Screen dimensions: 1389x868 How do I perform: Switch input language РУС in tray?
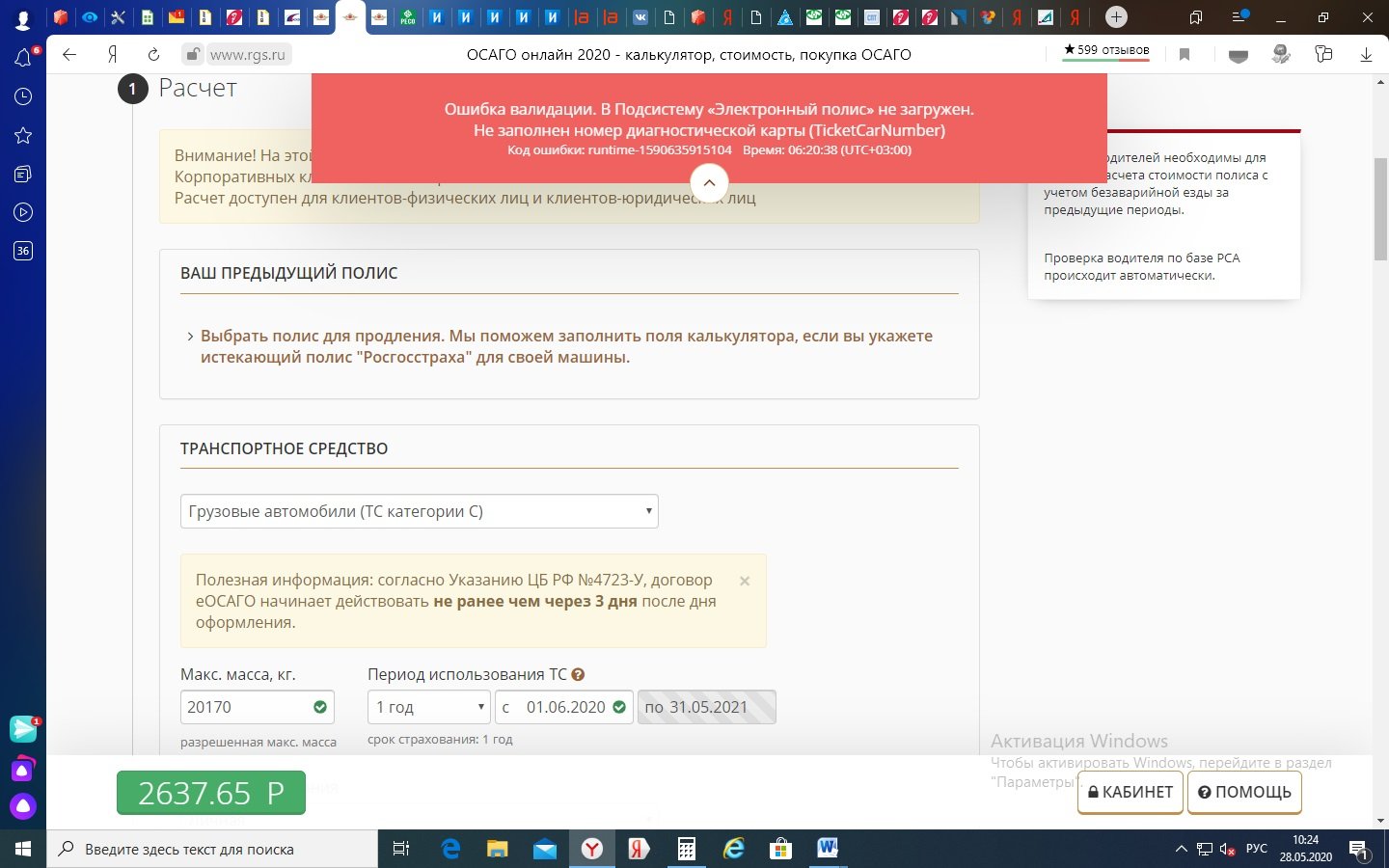(x=1257, y=849)
